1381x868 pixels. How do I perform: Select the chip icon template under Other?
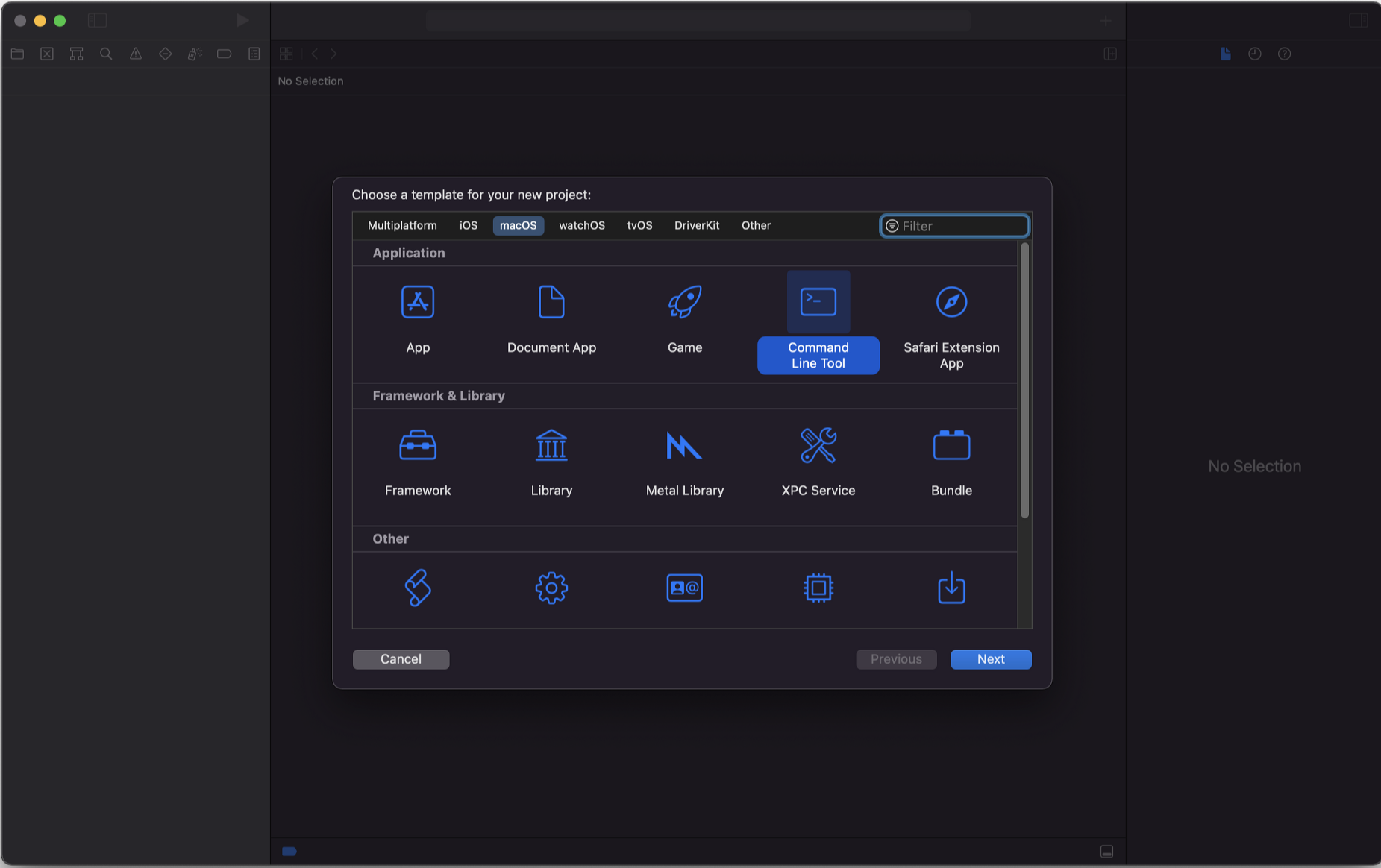click(x=818, y=588)
